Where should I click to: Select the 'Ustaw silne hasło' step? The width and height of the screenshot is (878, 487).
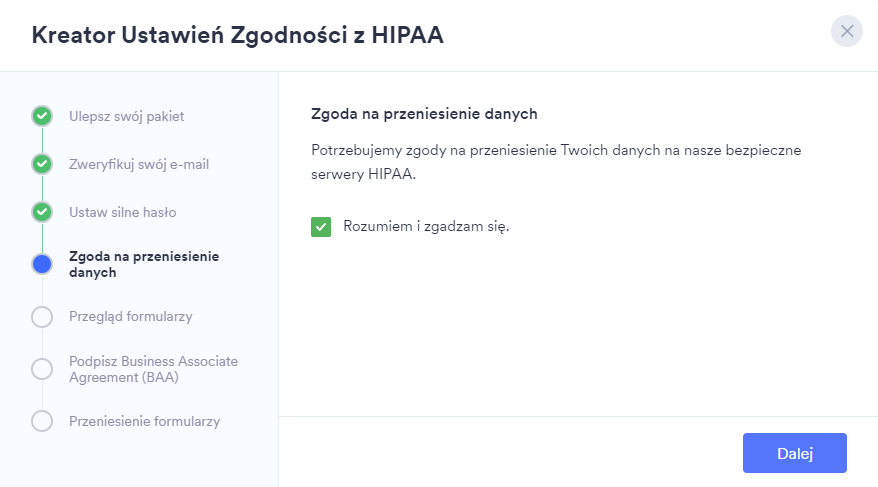(123, 212)
